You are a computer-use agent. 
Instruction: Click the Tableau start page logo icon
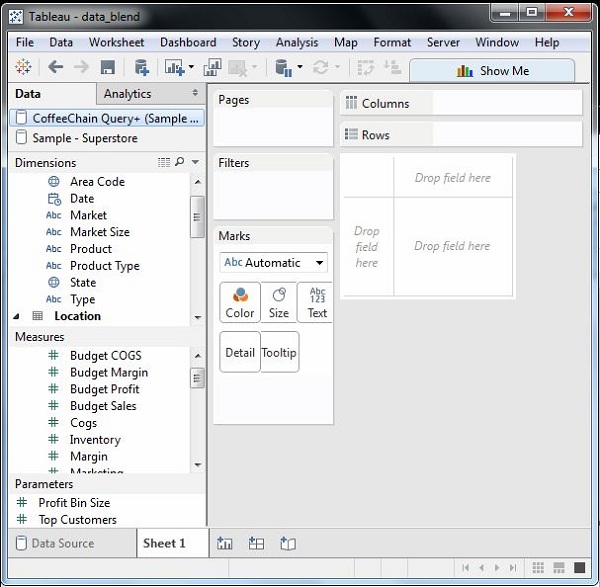pyautogui.click(x=23, y=68)
